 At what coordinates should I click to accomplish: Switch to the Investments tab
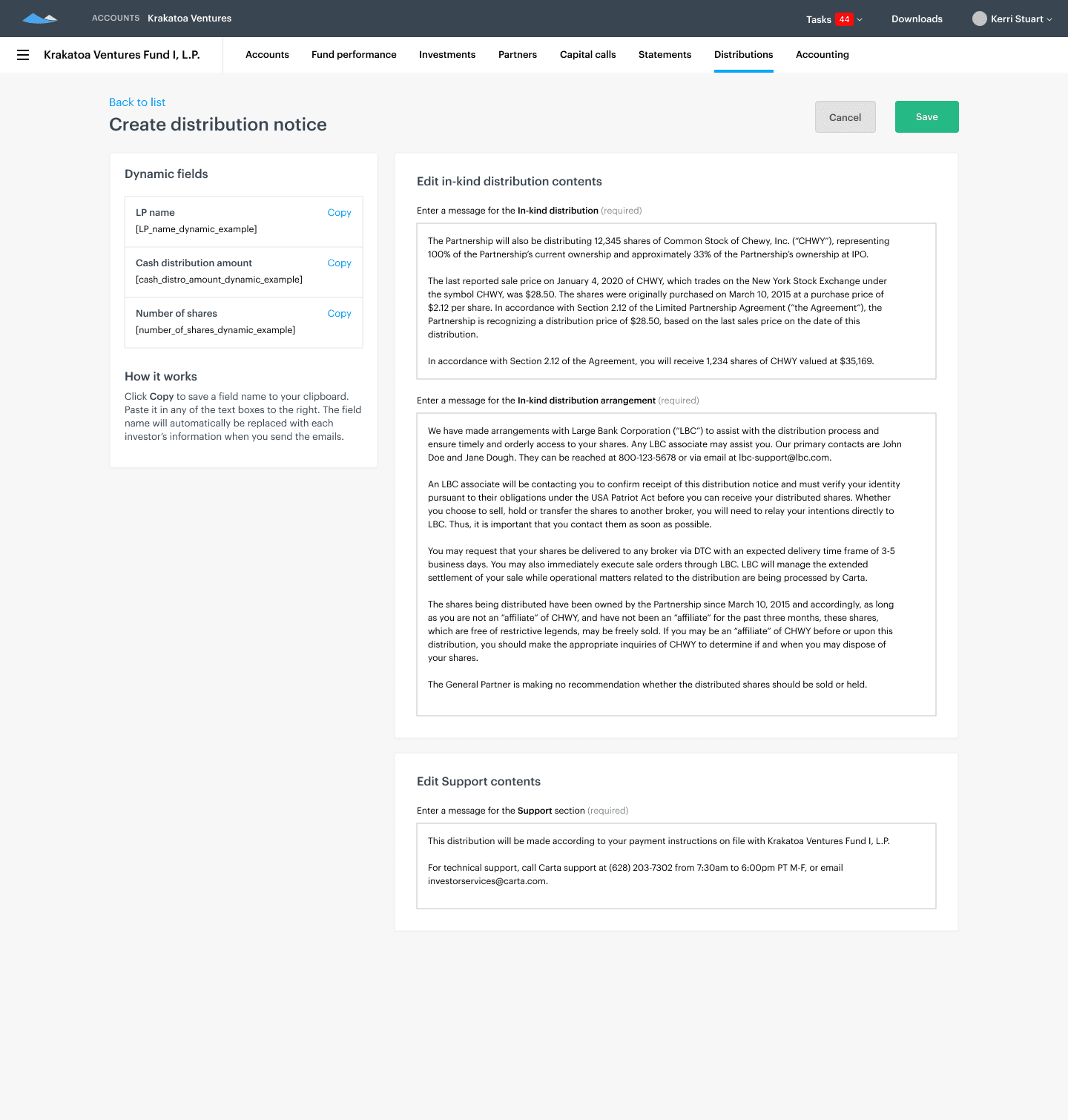[447, 55]
